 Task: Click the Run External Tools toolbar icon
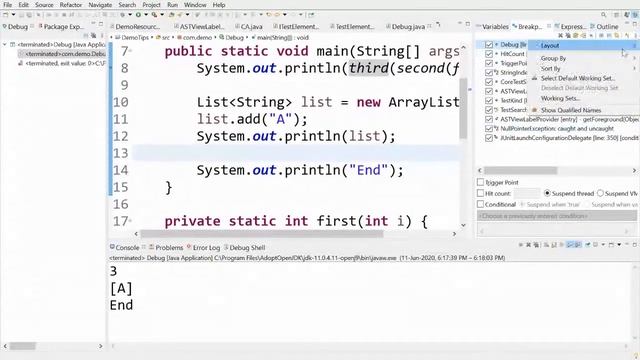[154, 15]
